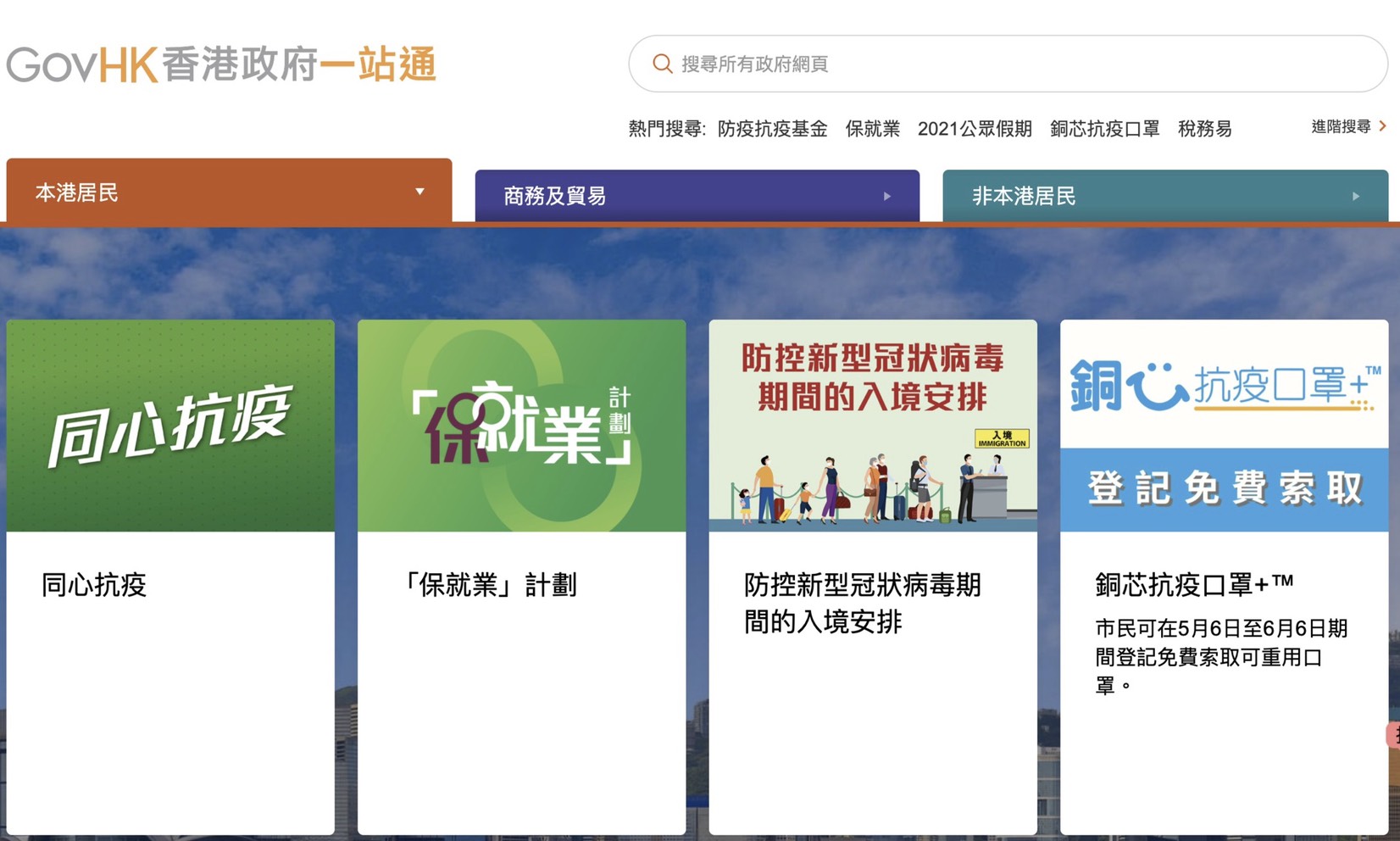Screen dimensions: 1400x841
Task: Select the 商務及貿易 tab
Action: point(697,196)
